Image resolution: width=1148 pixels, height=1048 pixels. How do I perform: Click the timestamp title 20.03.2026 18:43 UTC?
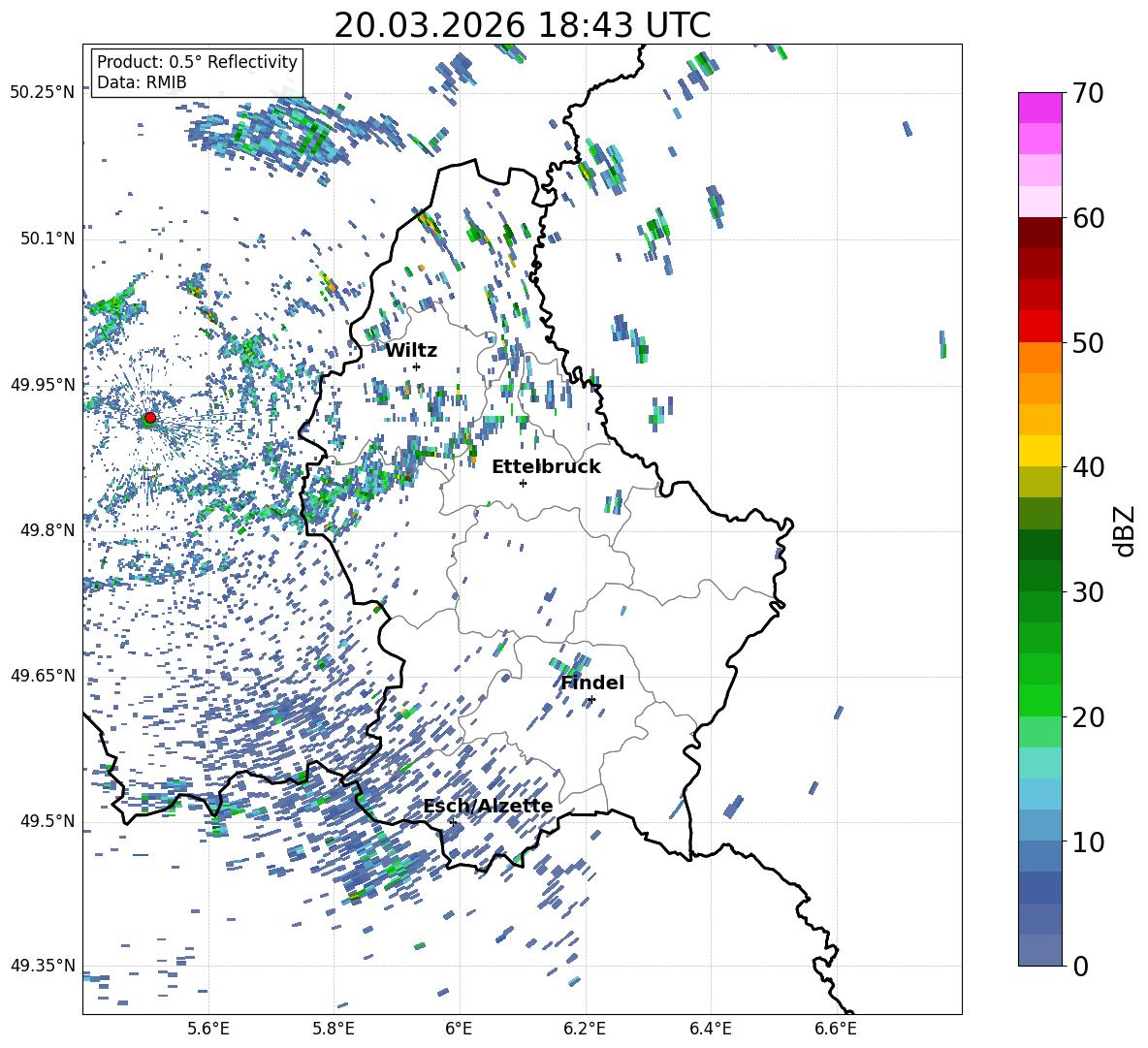(x=522, y=25)
